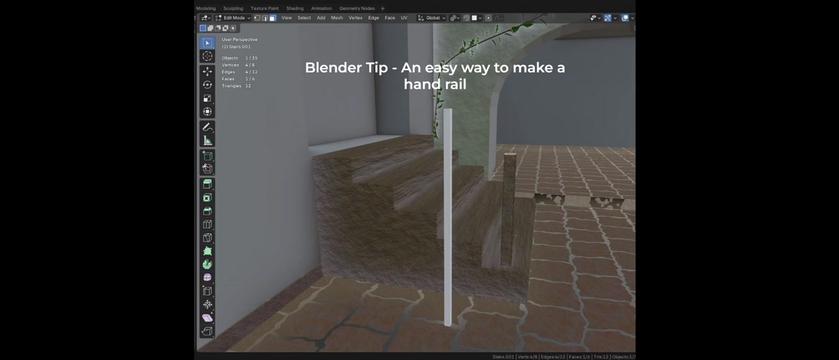Set selection mode to subtract
Image resolution: width=839 pixels, height=360 pixels.
(x=218, y=28)
